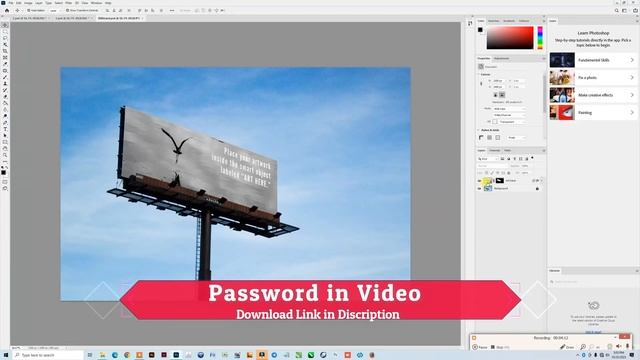Select the Horizontal Type tool
This screenshot has width=640, height=360.
[x=5, y=129]
